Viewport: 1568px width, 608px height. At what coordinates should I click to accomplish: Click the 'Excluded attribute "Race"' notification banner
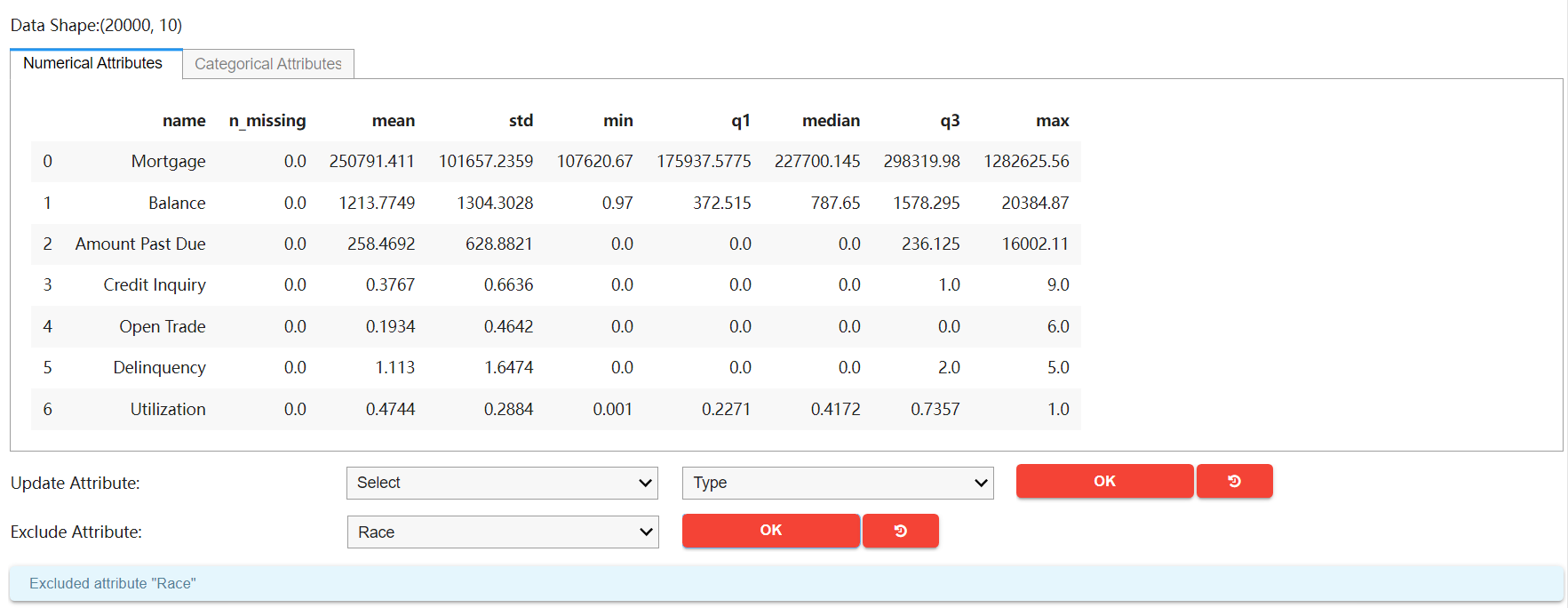click(785, 583)
